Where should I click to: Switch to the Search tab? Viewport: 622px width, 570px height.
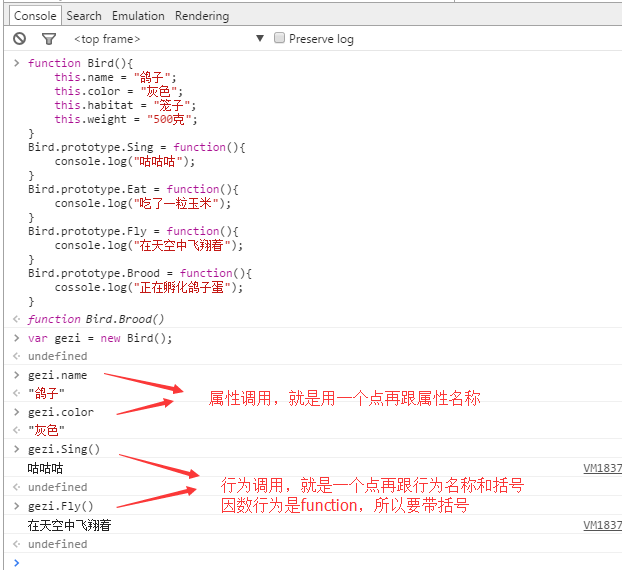pyautogui.click(x=84, y=16)
